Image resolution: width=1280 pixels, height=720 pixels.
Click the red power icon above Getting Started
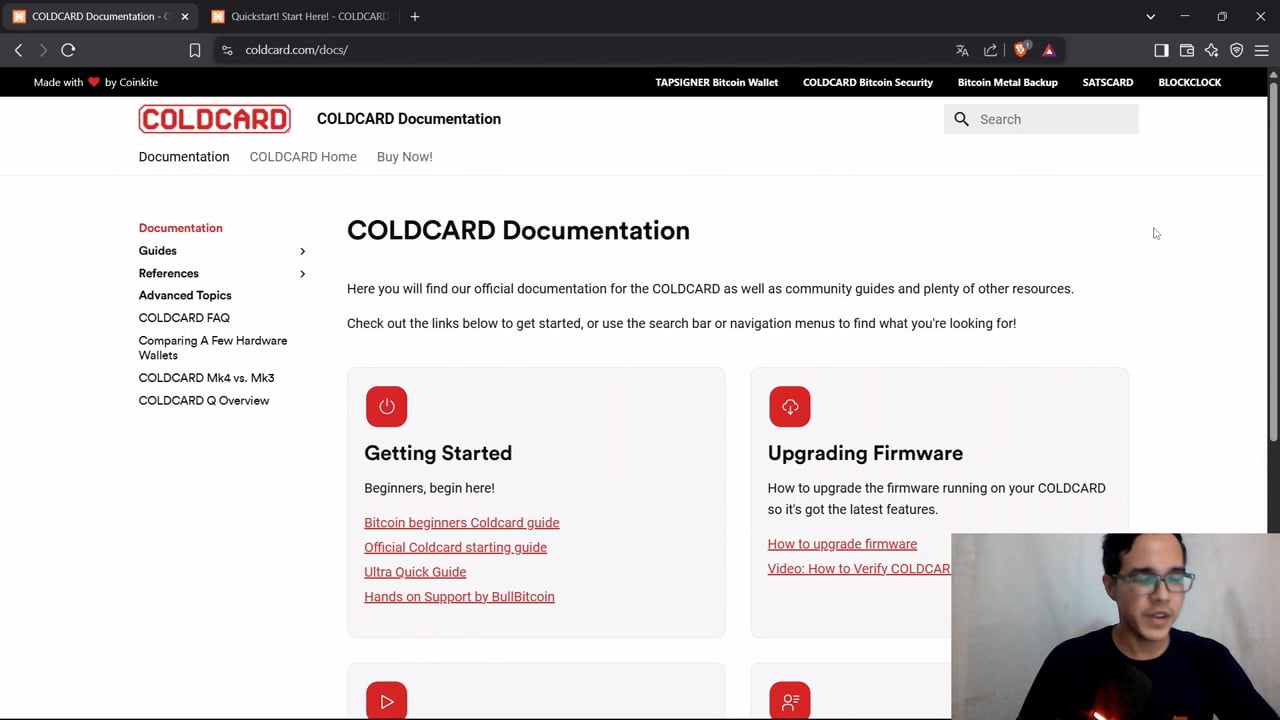coord(386,406)
